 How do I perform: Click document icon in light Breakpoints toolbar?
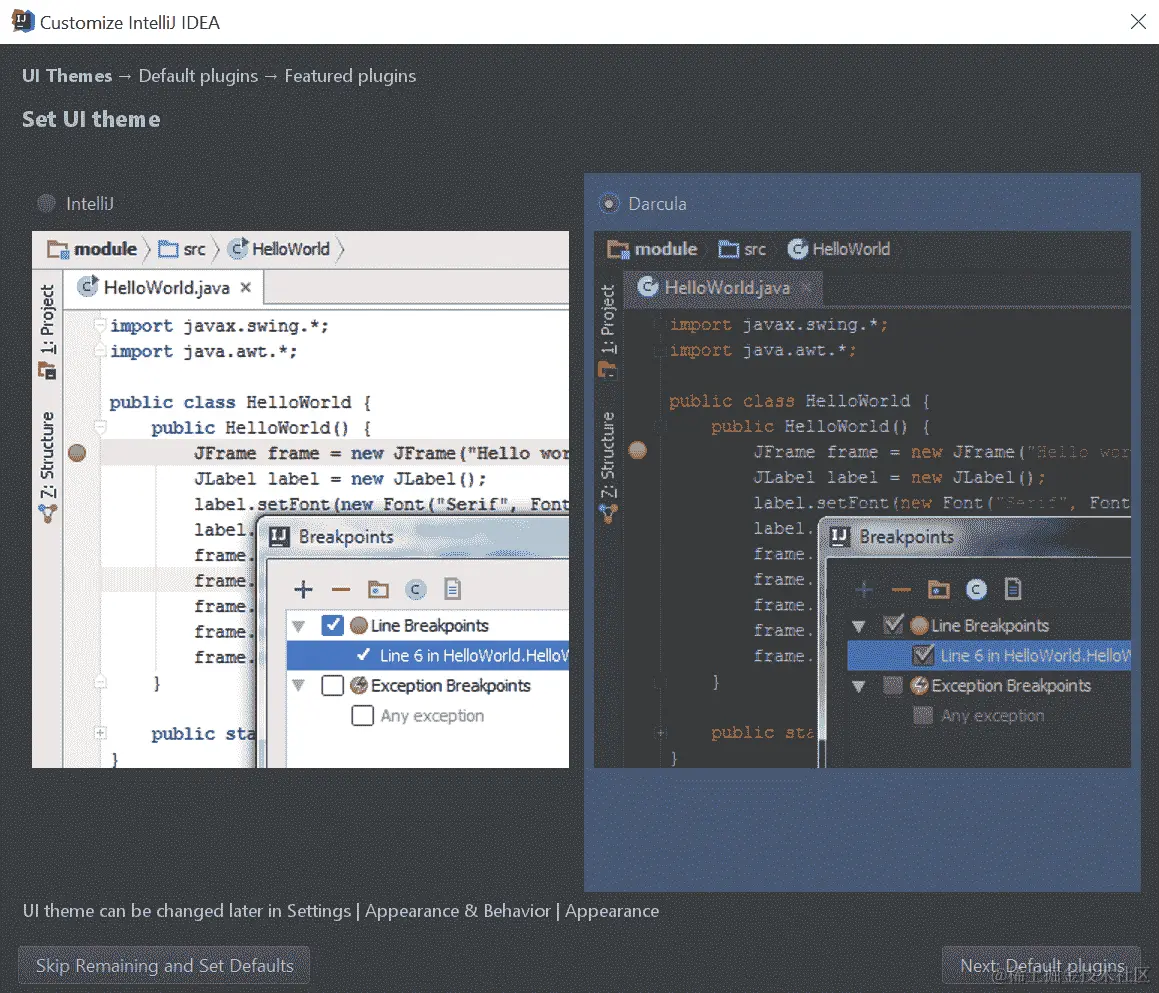pyautogui.click(x=452, y=589)
